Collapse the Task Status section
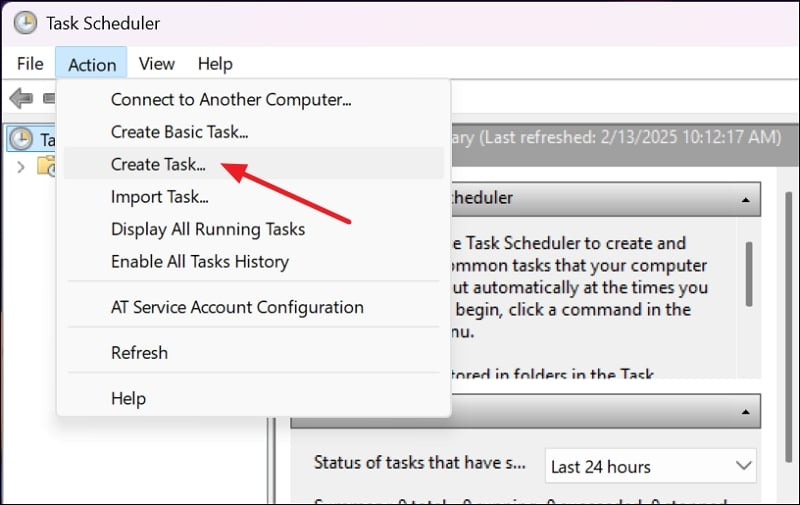The height and width of the screenshot is (505, 800). click(745, 411)
